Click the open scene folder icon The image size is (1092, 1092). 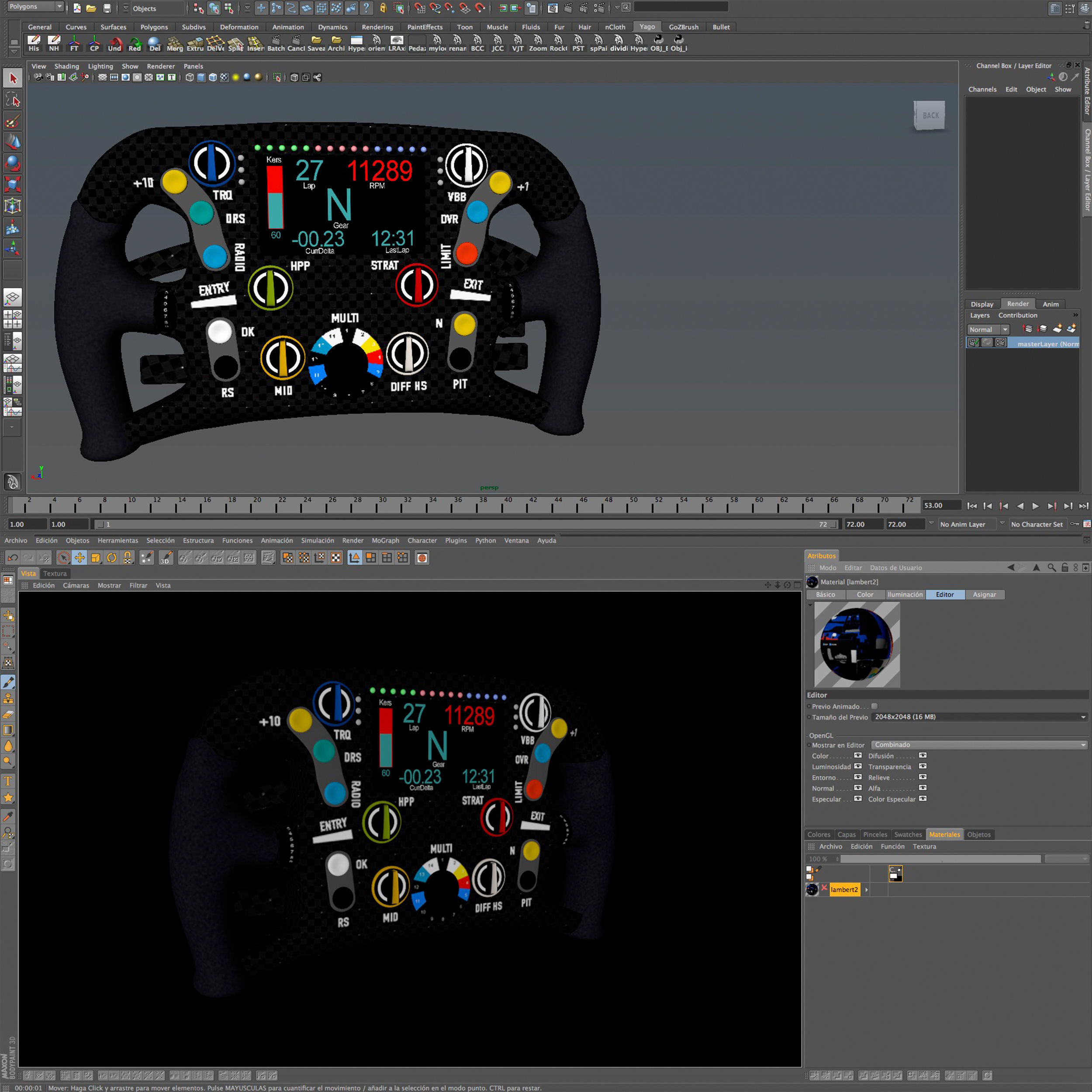pos(91,8)
